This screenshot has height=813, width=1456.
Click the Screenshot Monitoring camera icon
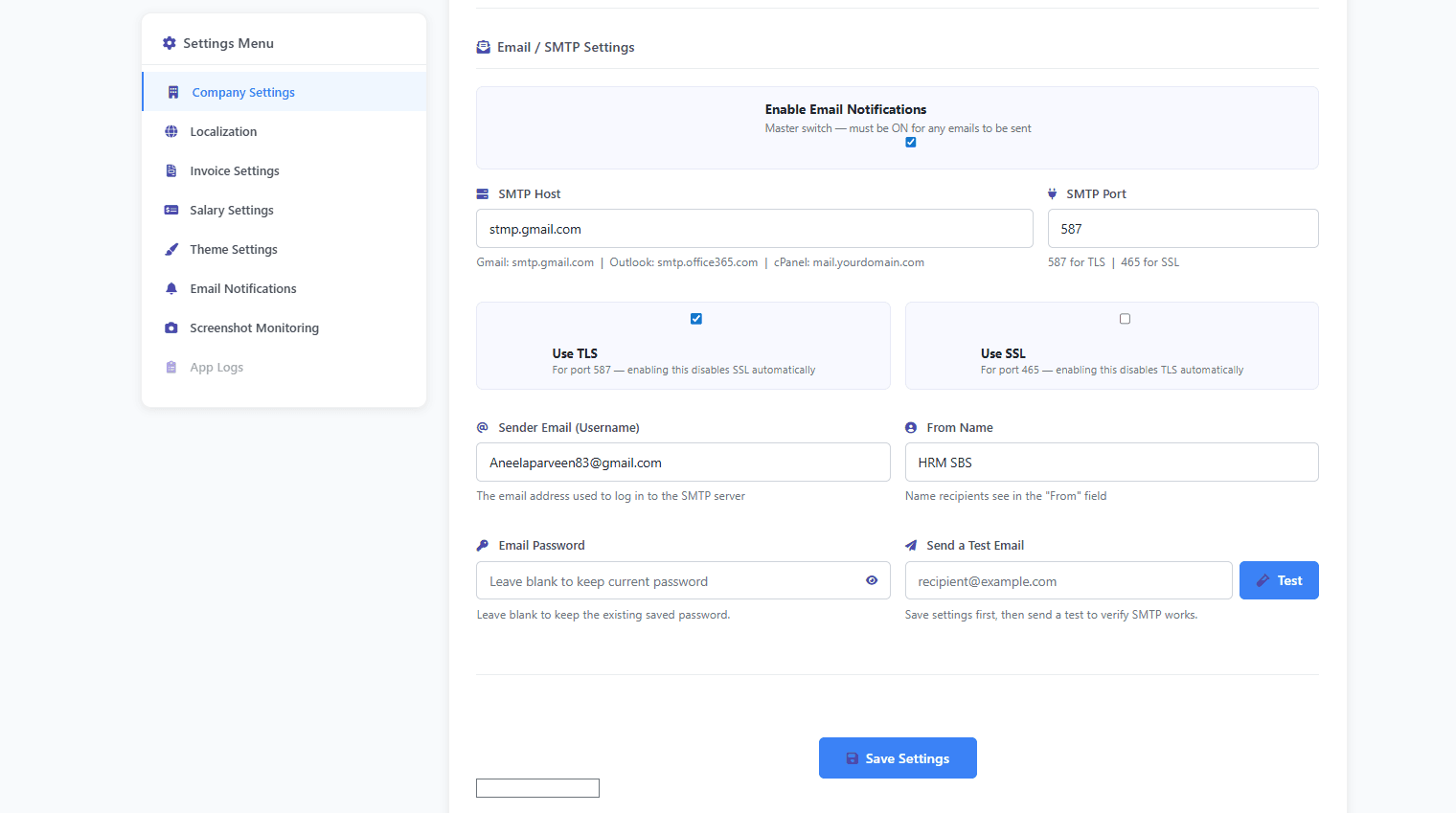[171, 328]
